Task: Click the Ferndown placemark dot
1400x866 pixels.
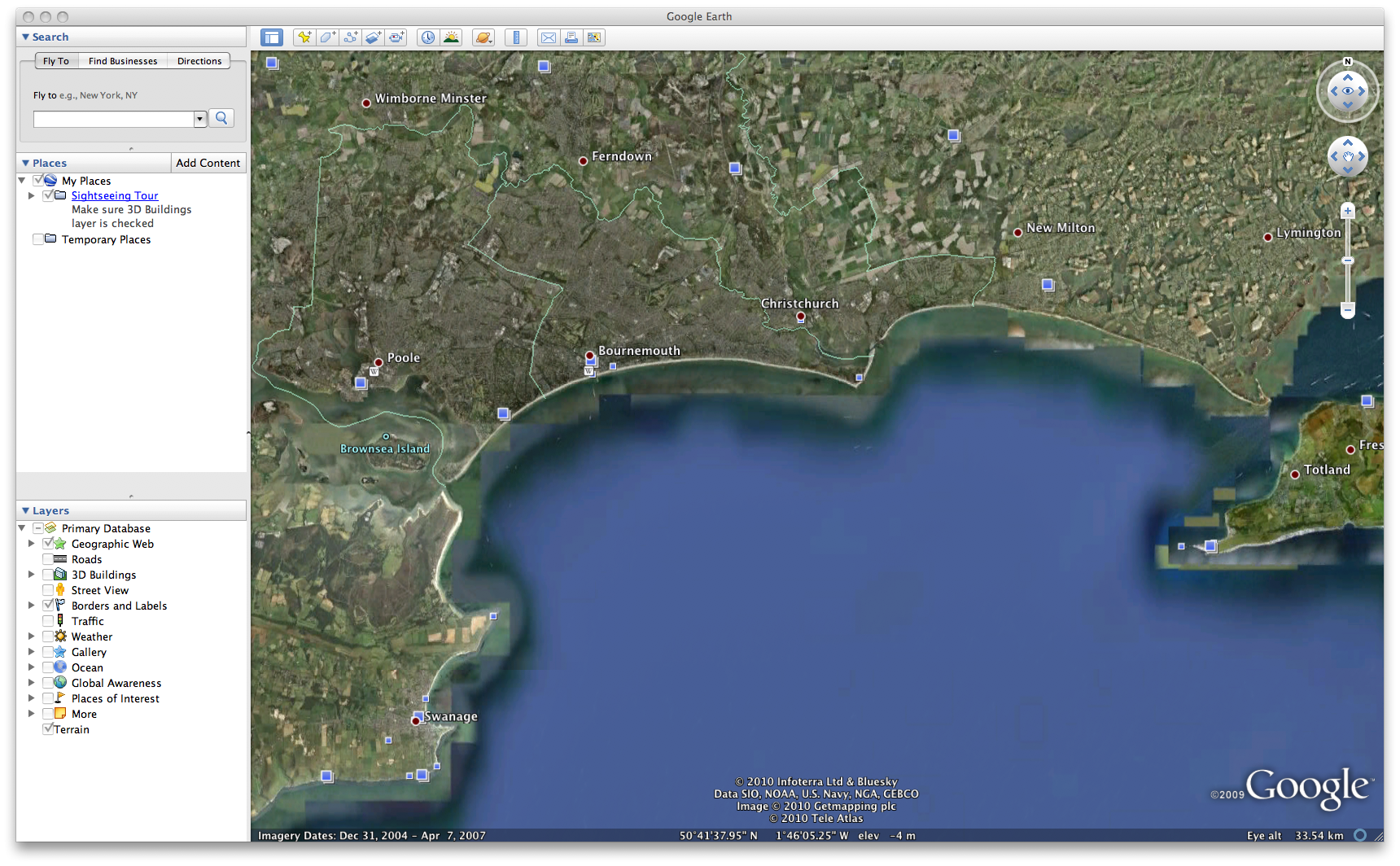Action: tap(583, 161)
